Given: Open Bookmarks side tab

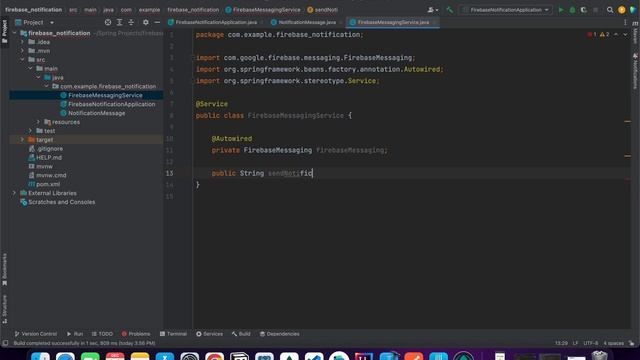Looking at the screenshot, I should point(4,269).
